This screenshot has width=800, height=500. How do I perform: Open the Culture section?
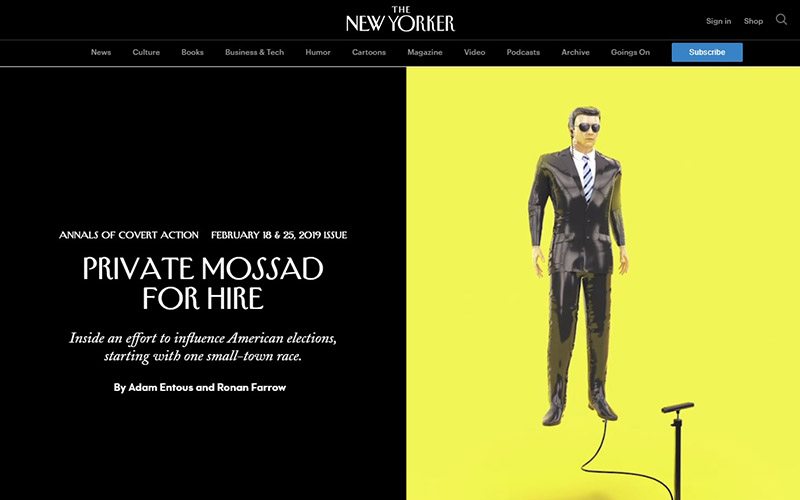146,52
